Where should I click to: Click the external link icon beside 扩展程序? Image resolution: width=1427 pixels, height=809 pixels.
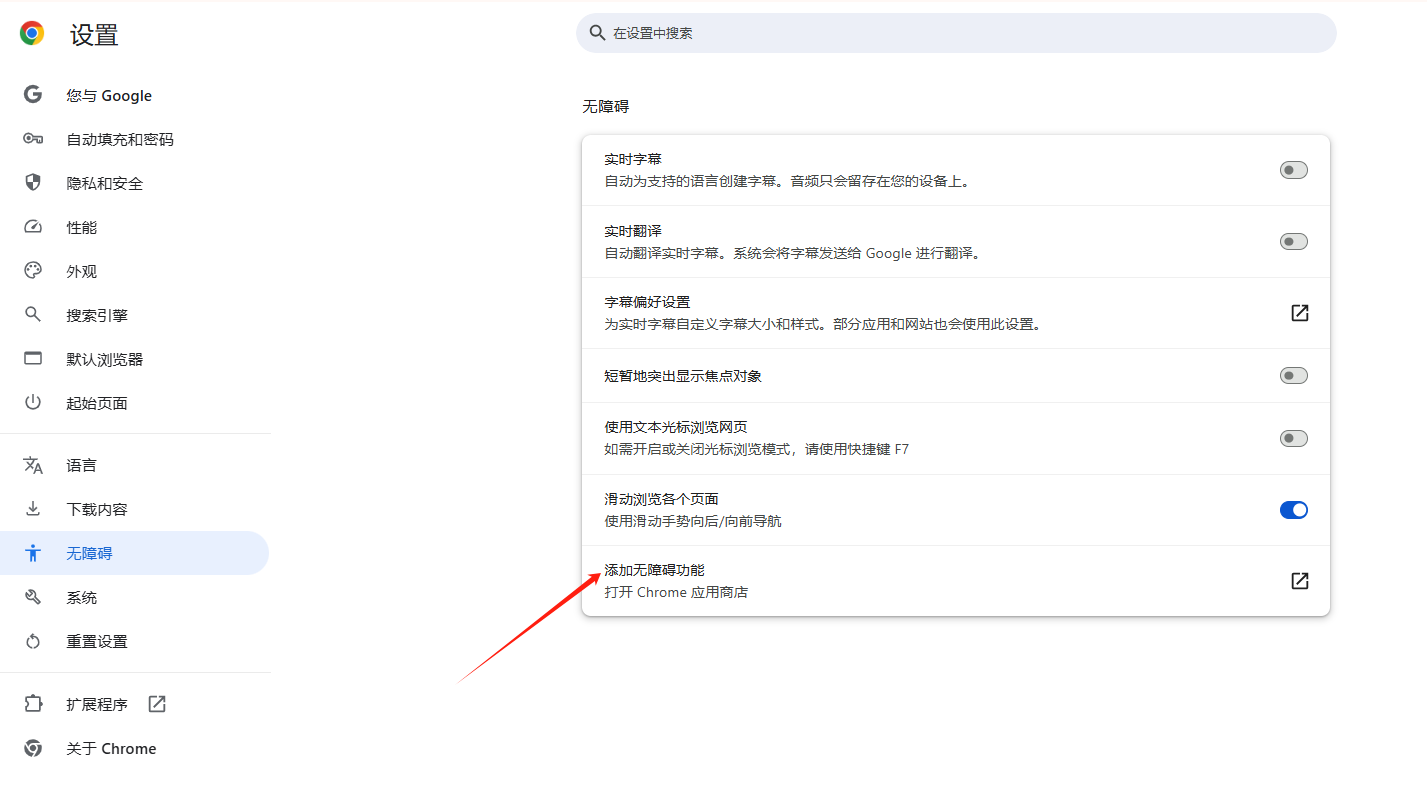click(157, 704)
